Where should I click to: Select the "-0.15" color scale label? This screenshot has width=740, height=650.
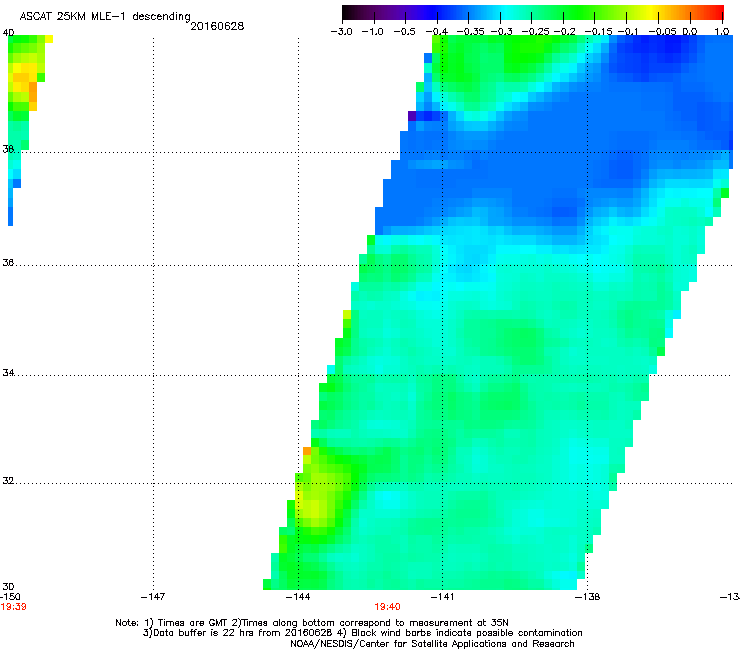tap(598, 32)
